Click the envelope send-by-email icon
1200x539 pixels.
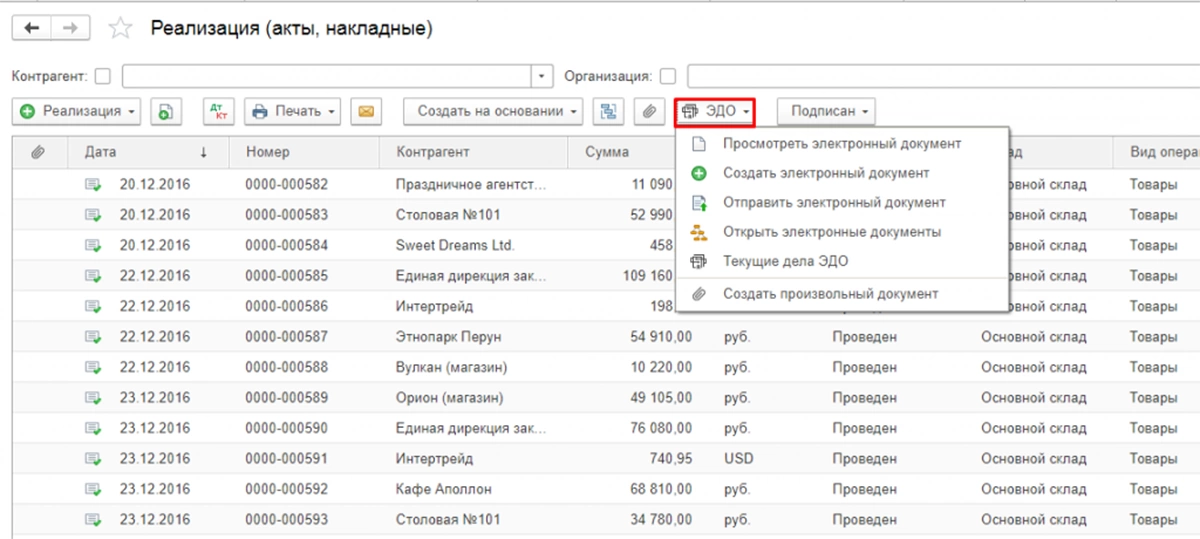(x=365, y=112)
